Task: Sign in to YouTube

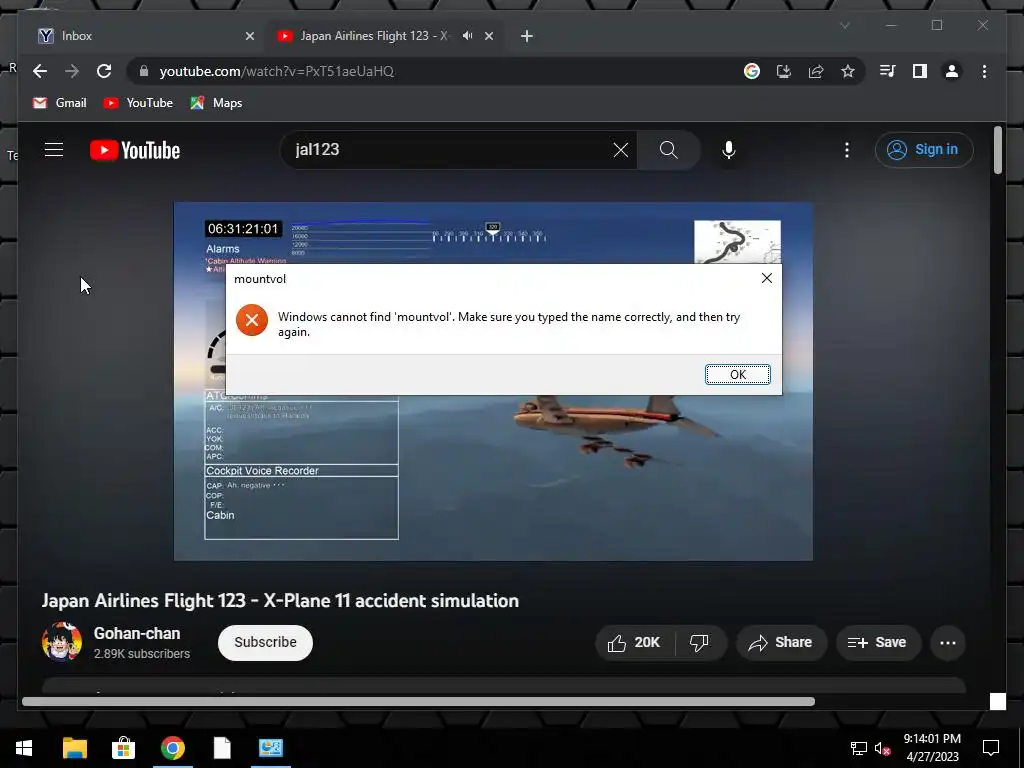Action: [x=924, y=150]
